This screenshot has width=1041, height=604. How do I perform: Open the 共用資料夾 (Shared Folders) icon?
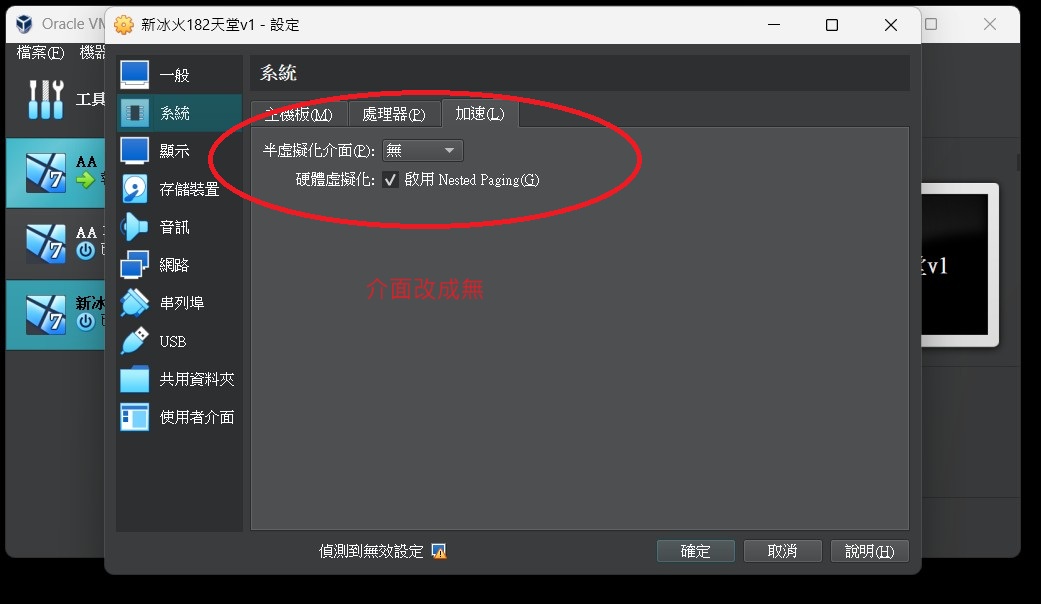[135, 379]
